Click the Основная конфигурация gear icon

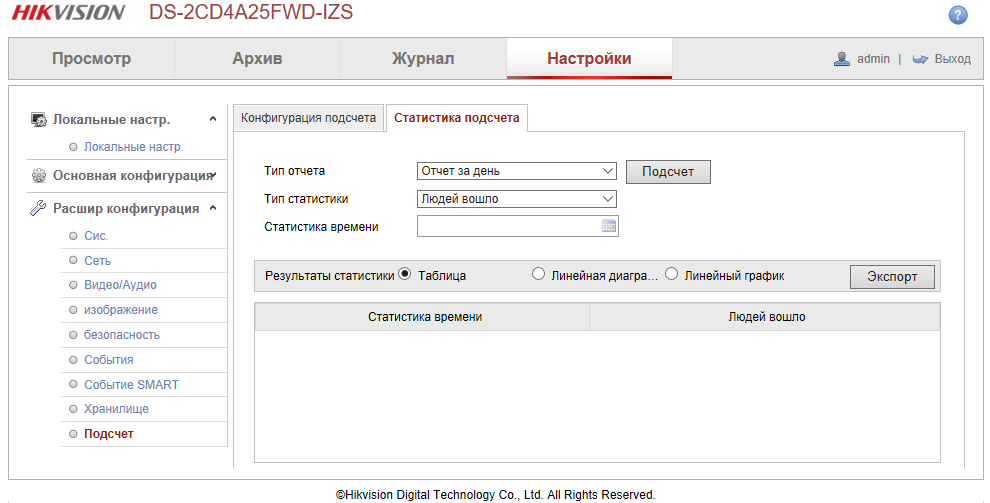pos(39,175)
